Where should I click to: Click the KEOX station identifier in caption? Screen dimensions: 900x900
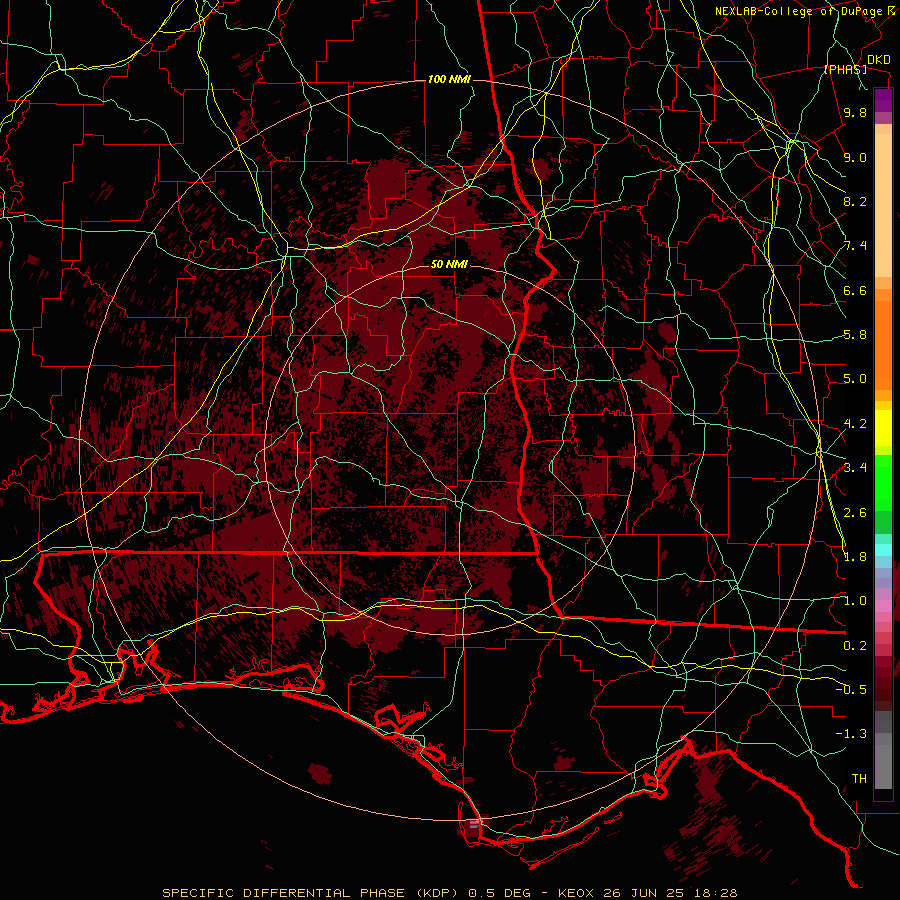pos(576,893)
